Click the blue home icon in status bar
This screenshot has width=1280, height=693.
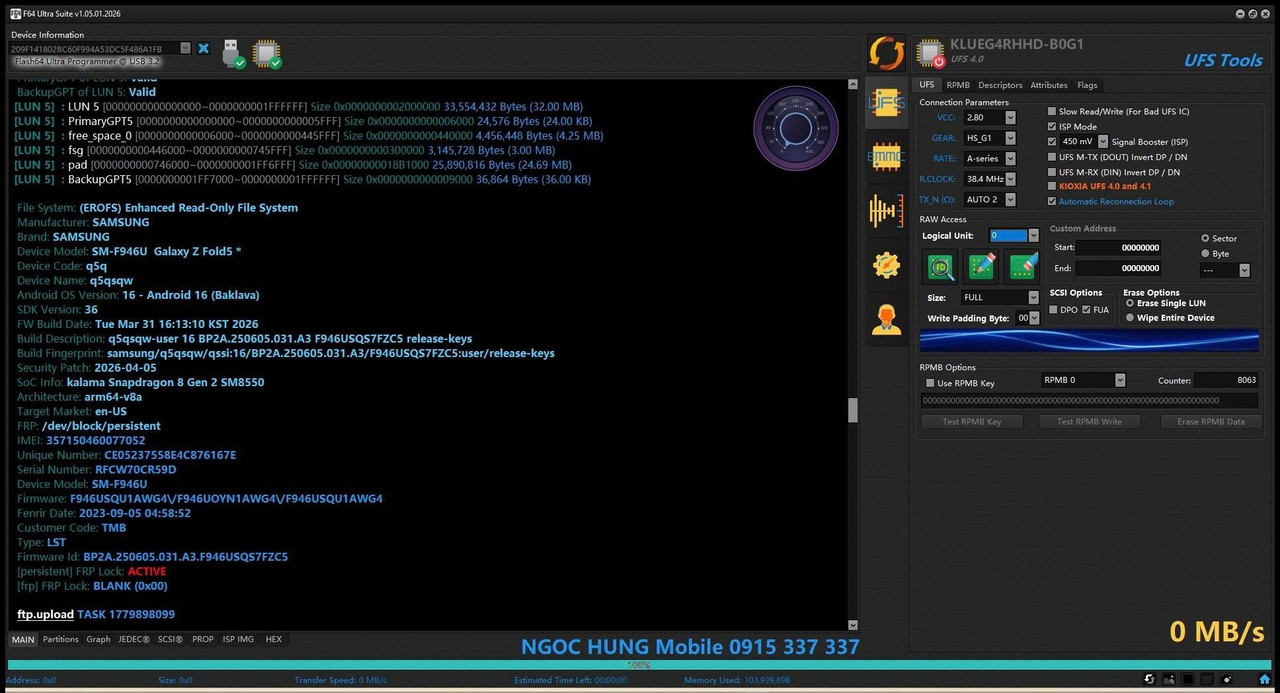1265,680
